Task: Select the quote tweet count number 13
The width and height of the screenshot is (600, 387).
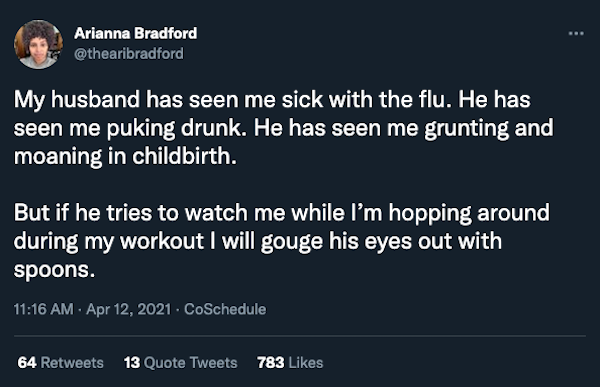Action: click(x=132, y=363)
